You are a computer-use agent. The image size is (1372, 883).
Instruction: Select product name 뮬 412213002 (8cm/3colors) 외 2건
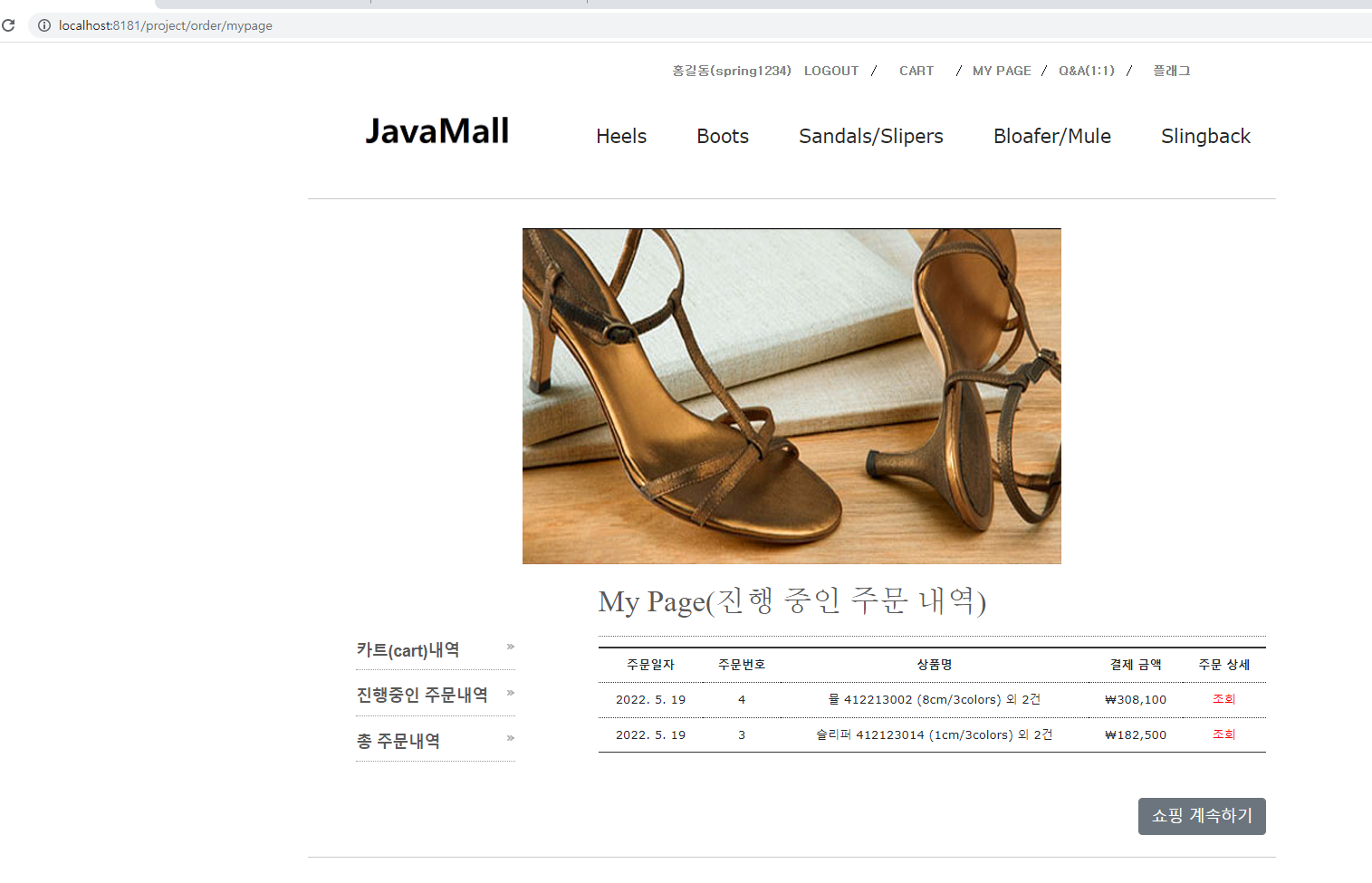935,699
